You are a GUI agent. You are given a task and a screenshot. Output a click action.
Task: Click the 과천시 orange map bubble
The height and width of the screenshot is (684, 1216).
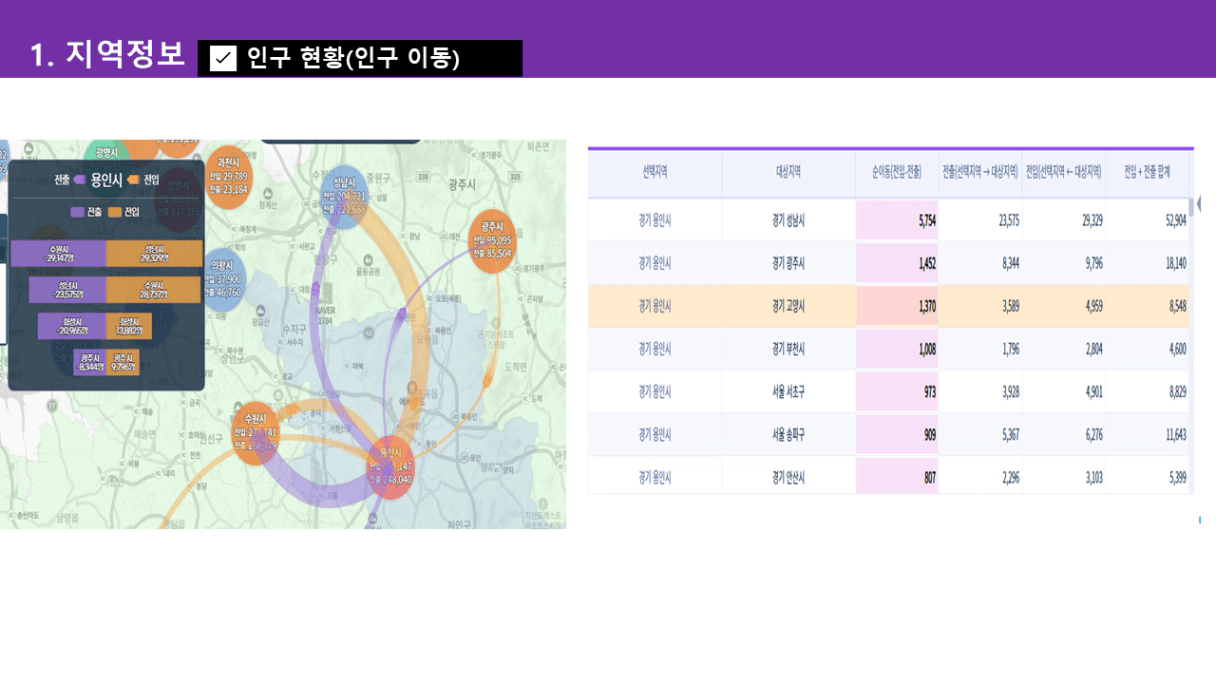[x=228, y=176]
